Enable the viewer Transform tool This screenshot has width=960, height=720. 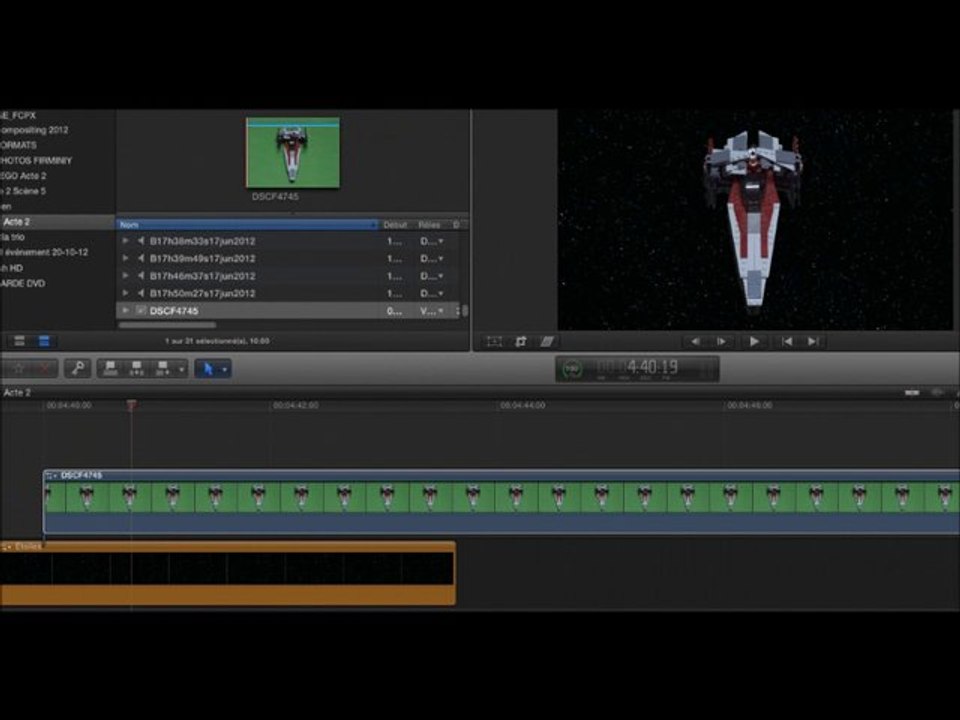(x=494, y=342)
